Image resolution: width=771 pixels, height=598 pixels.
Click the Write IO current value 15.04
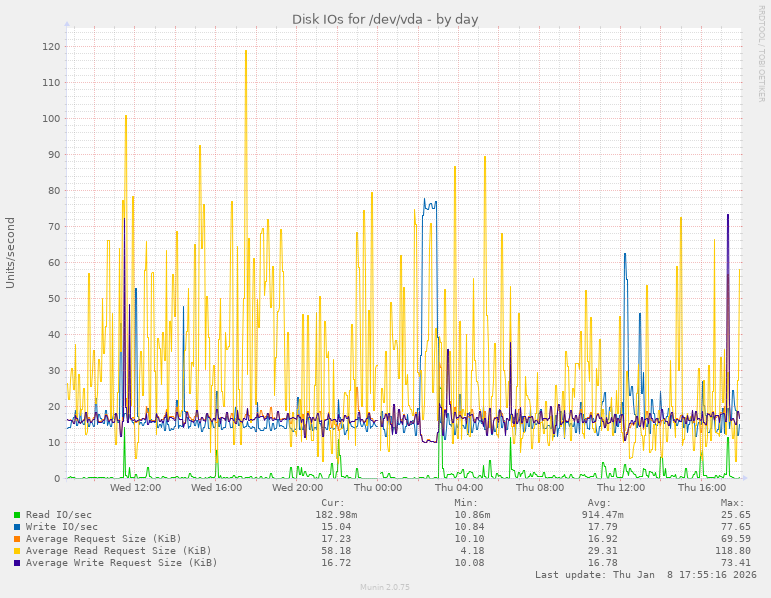336,527
